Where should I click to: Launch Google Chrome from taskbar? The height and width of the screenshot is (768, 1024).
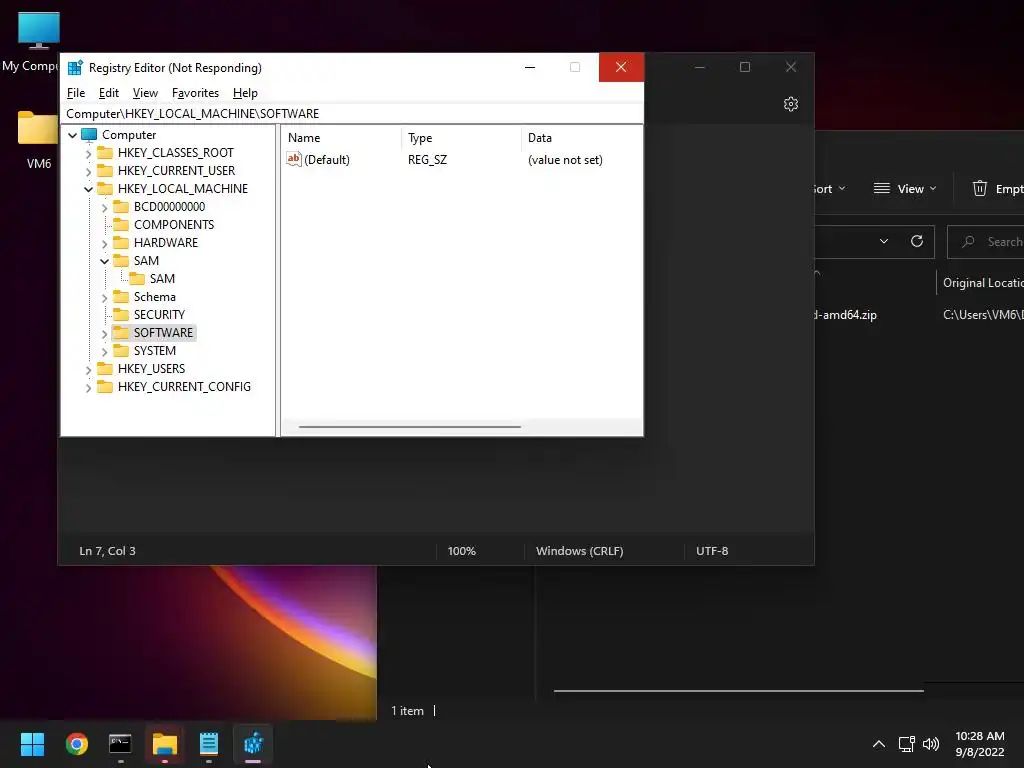click(x=76, y=744)
